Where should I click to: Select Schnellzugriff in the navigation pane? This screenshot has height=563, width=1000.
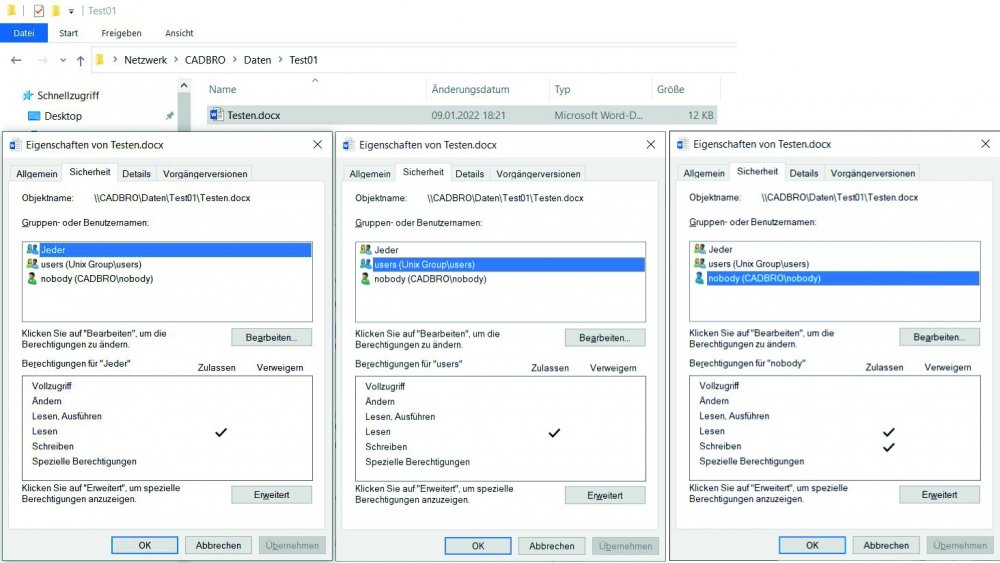[x=68, y=96]
